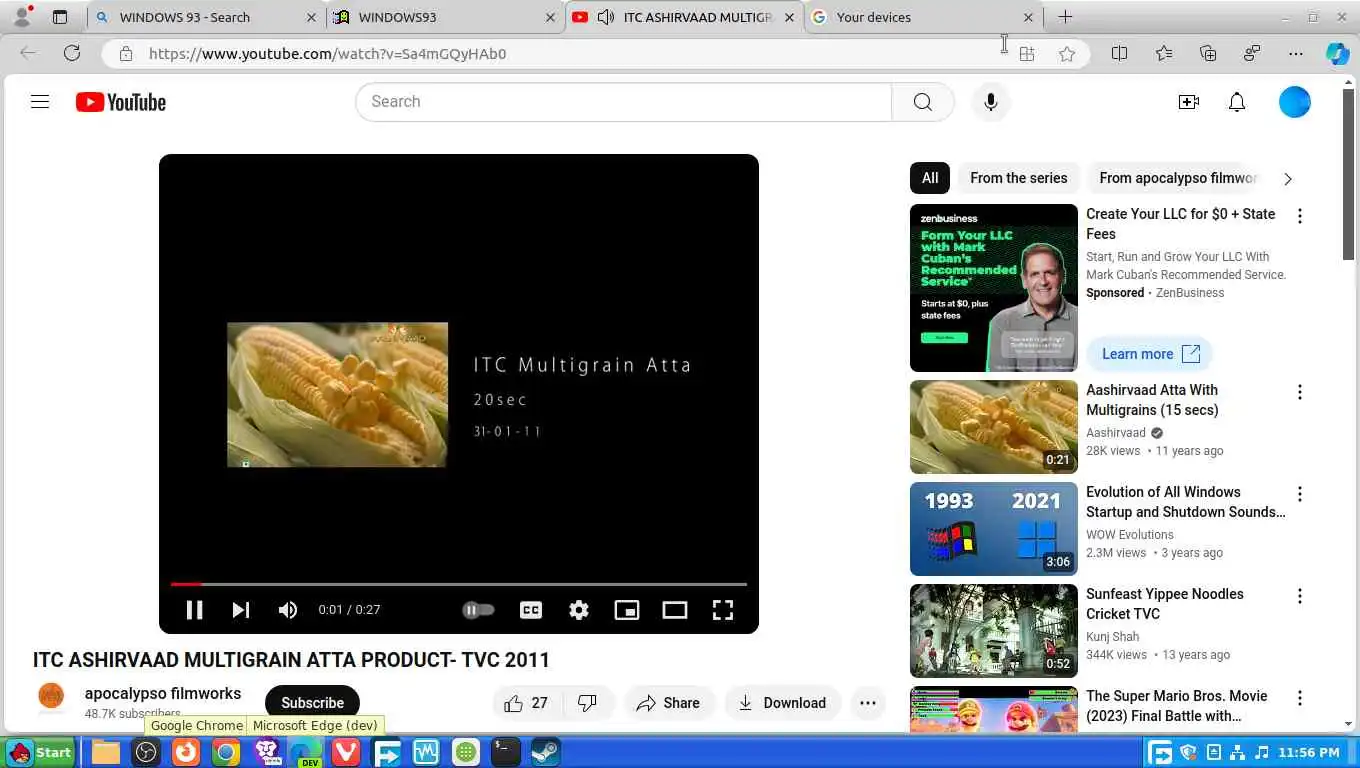The image size is (1360, 768).
Task: Toggle the autoplay switch
Action: 479,610
